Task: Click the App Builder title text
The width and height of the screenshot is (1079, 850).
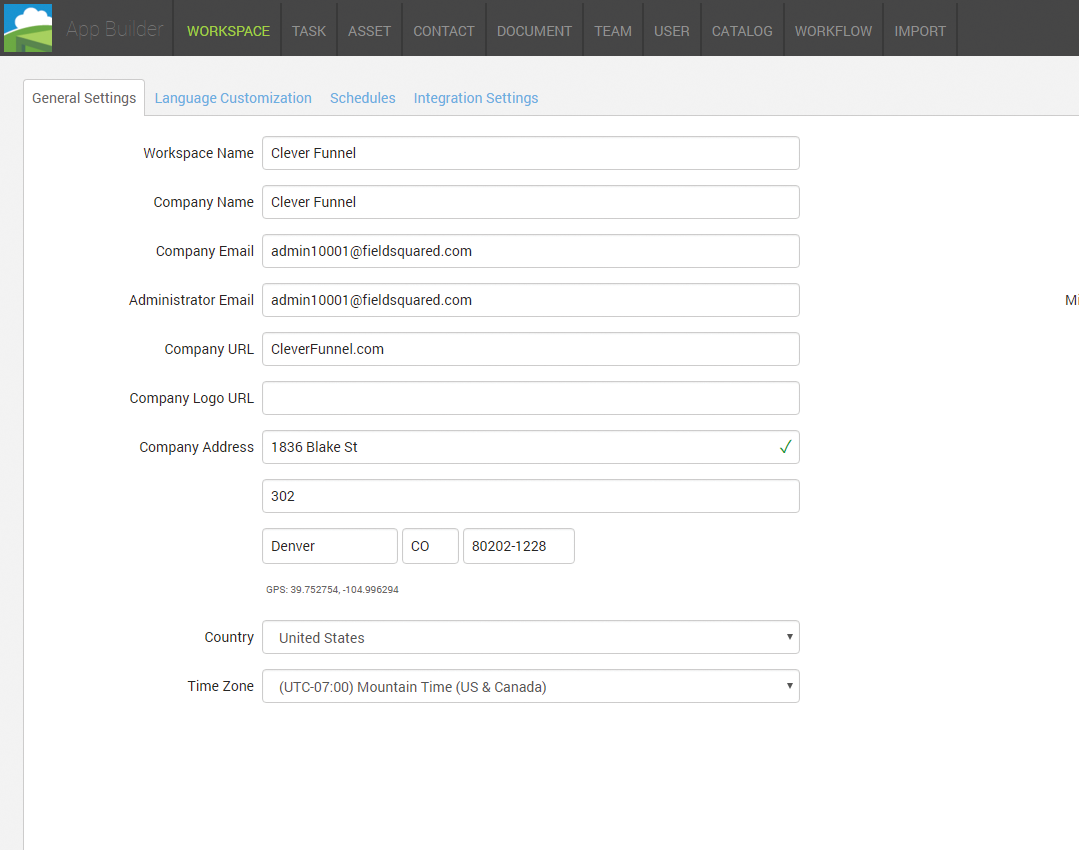Action: point(115,29)
